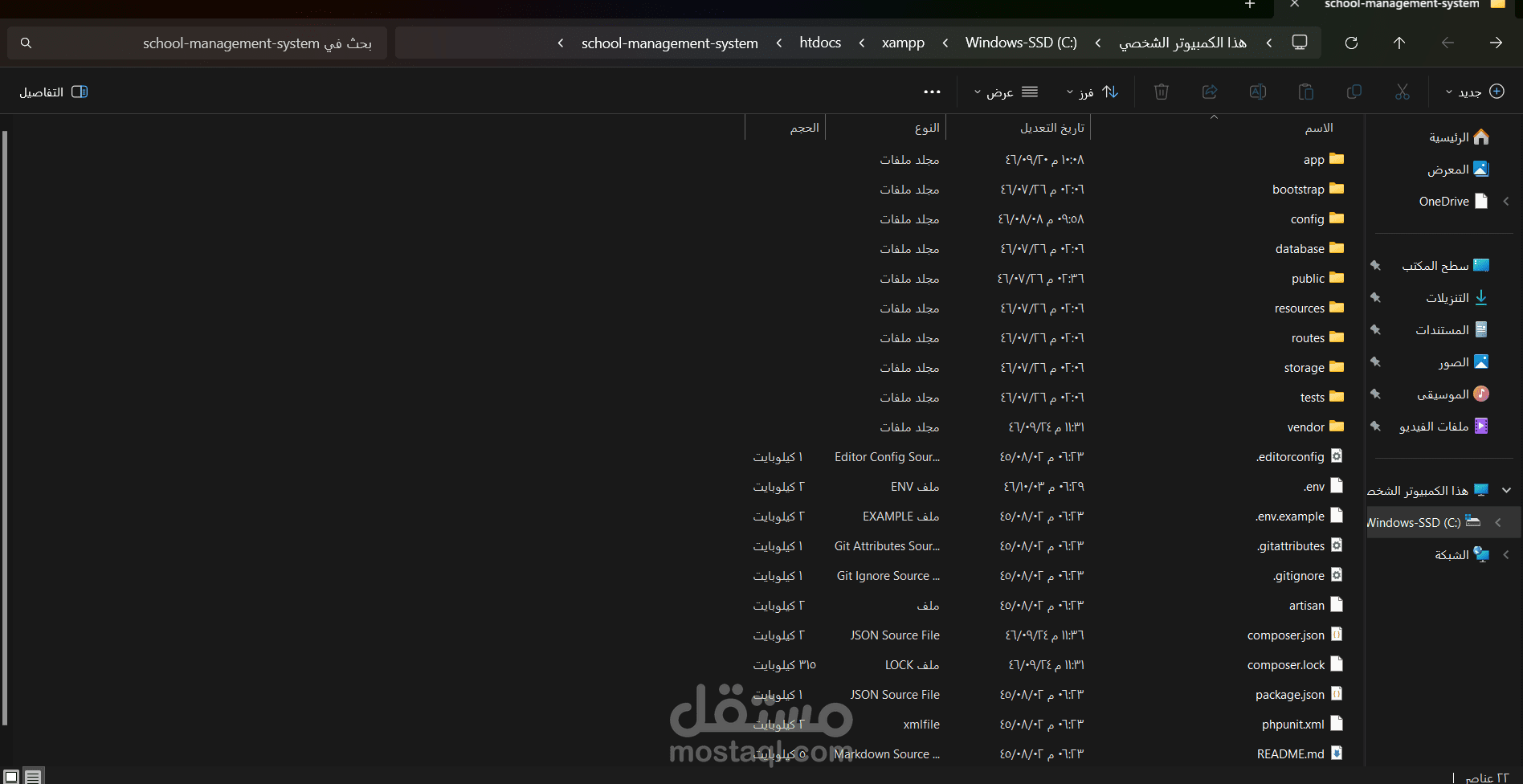
Task: Click the pin icon beside المستندات
Action: [1375, 329]
